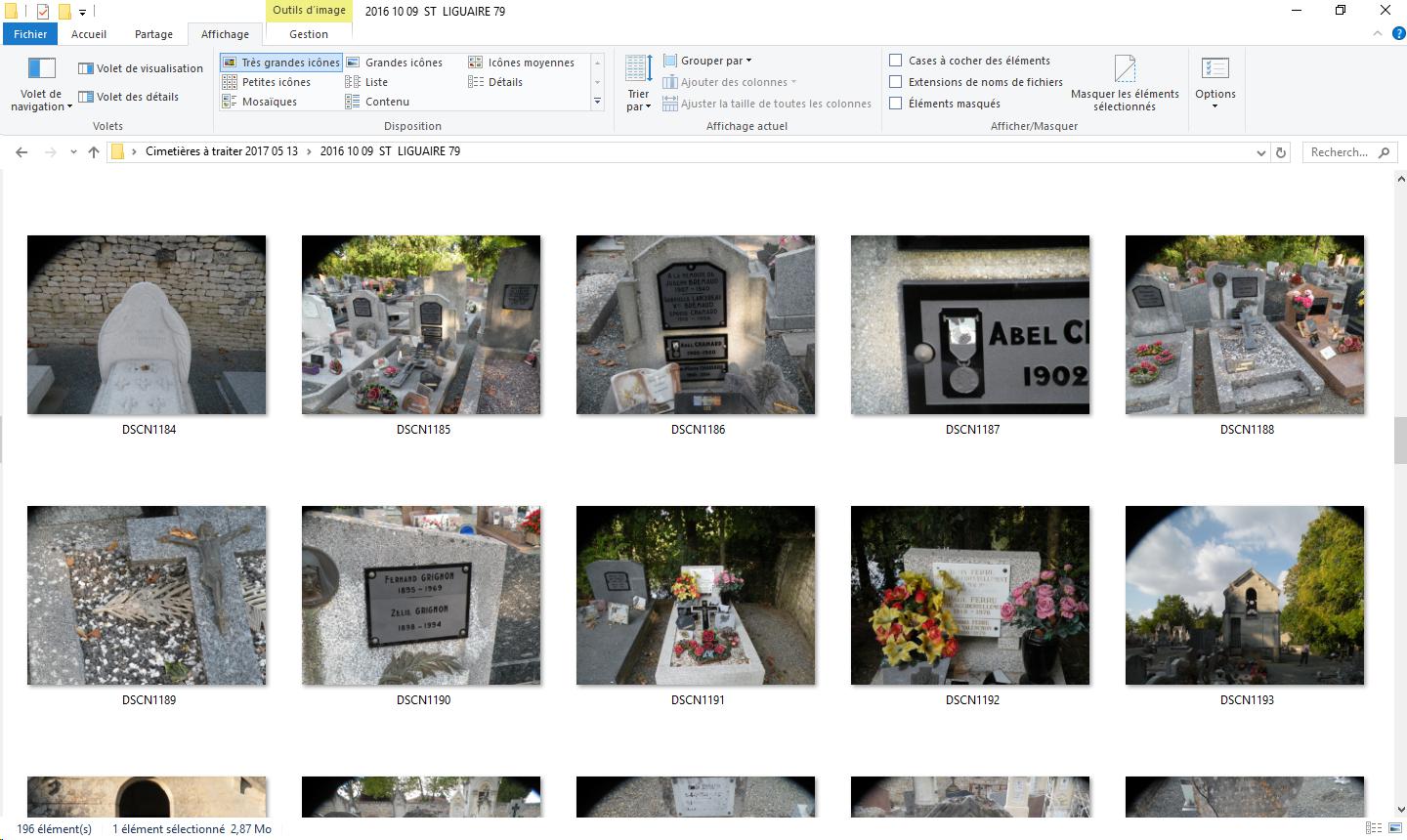Enable Éléments masqués checkbox

(x=895, y=104)
